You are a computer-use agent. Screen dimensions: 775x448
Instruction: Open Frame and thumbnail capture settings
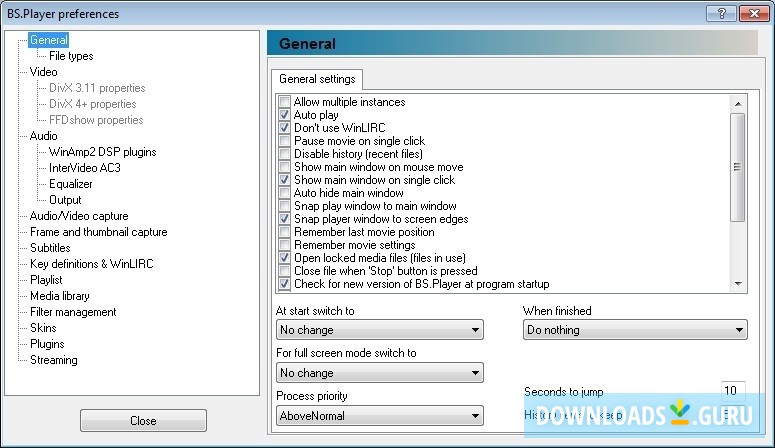[x=98, y=232]
